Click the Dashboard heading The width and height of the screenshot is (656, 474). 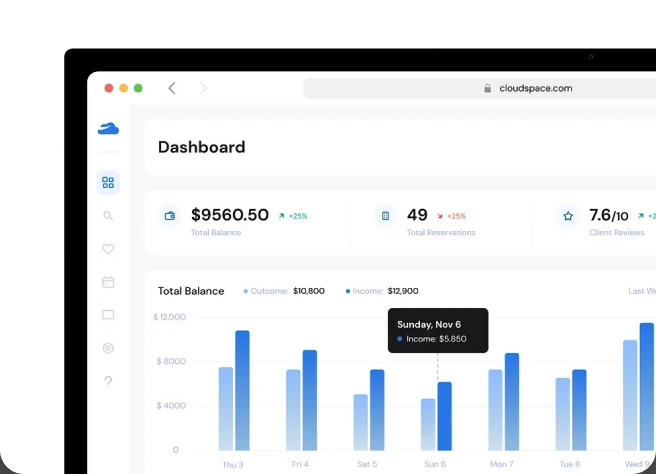click(202, 147)
